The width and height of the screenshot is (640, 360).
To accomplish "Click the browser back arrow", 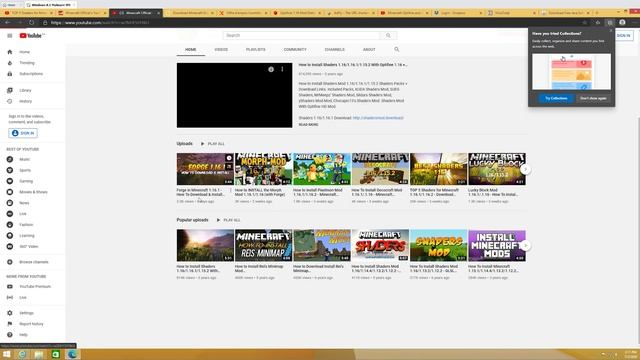I will coord(7,22).
